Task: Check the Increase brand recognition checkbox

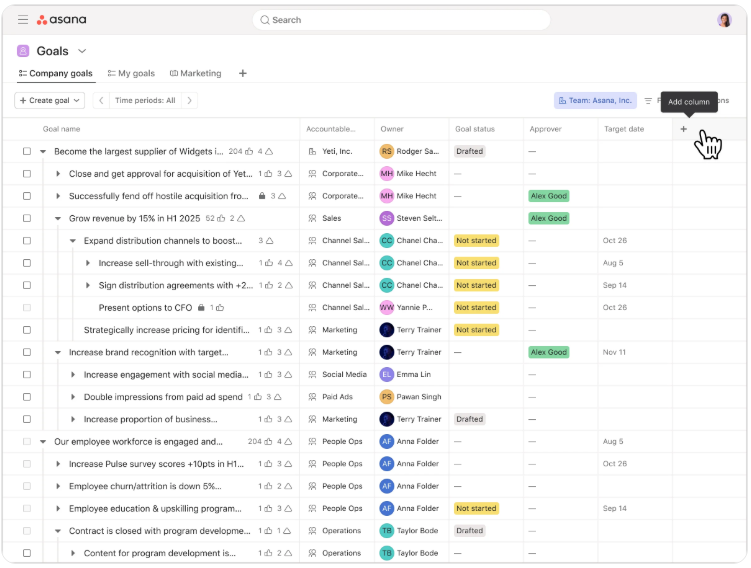Action: [x=27, y=352]
